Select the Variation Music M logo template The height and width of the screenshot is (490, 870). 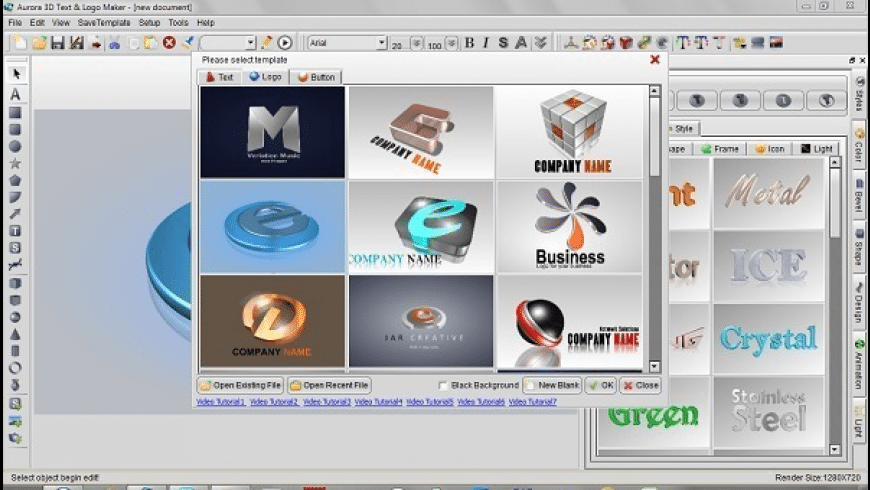272,132
